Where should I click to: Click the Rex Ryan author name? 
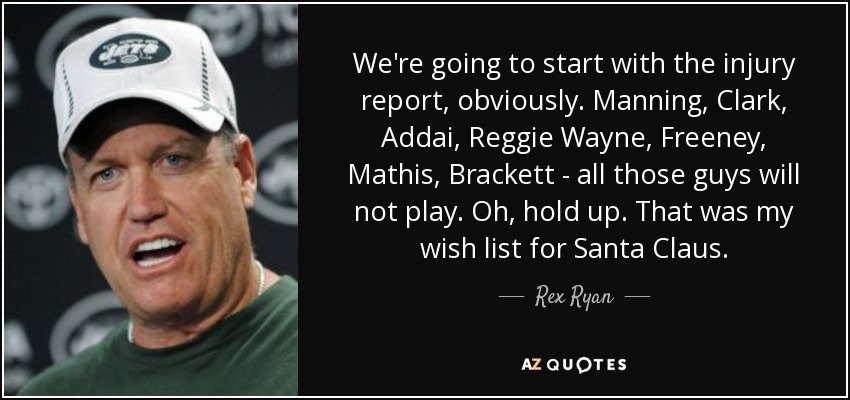click(574, 296)
